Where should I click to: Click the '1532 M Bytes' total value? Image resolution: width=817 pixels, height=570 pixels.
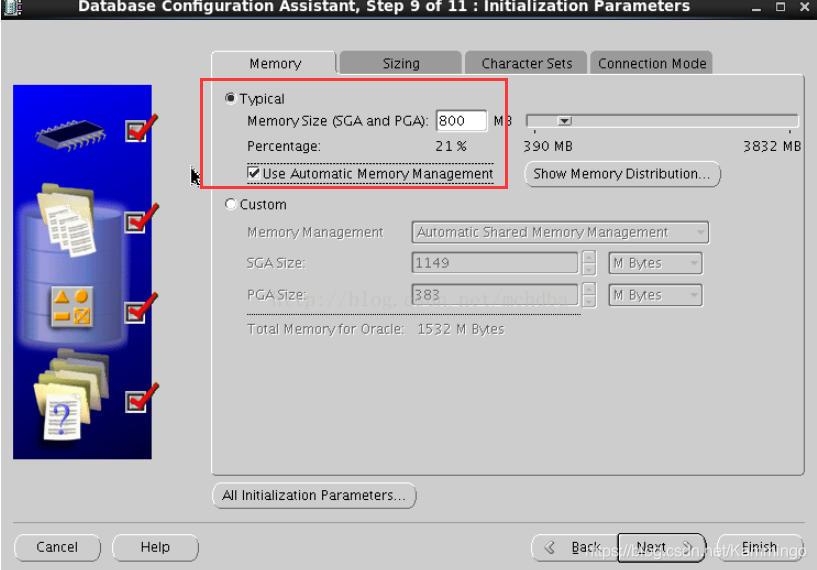461,329
